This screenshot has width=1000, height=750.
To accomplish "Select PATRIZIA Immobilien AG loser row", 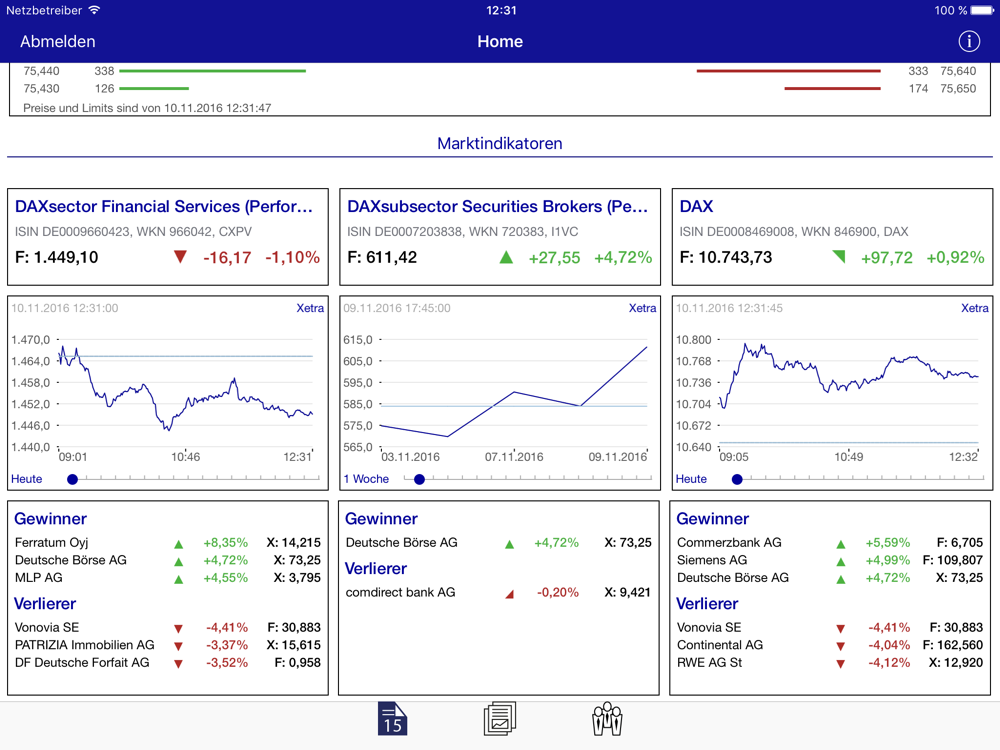I will [x=168, y=645].
